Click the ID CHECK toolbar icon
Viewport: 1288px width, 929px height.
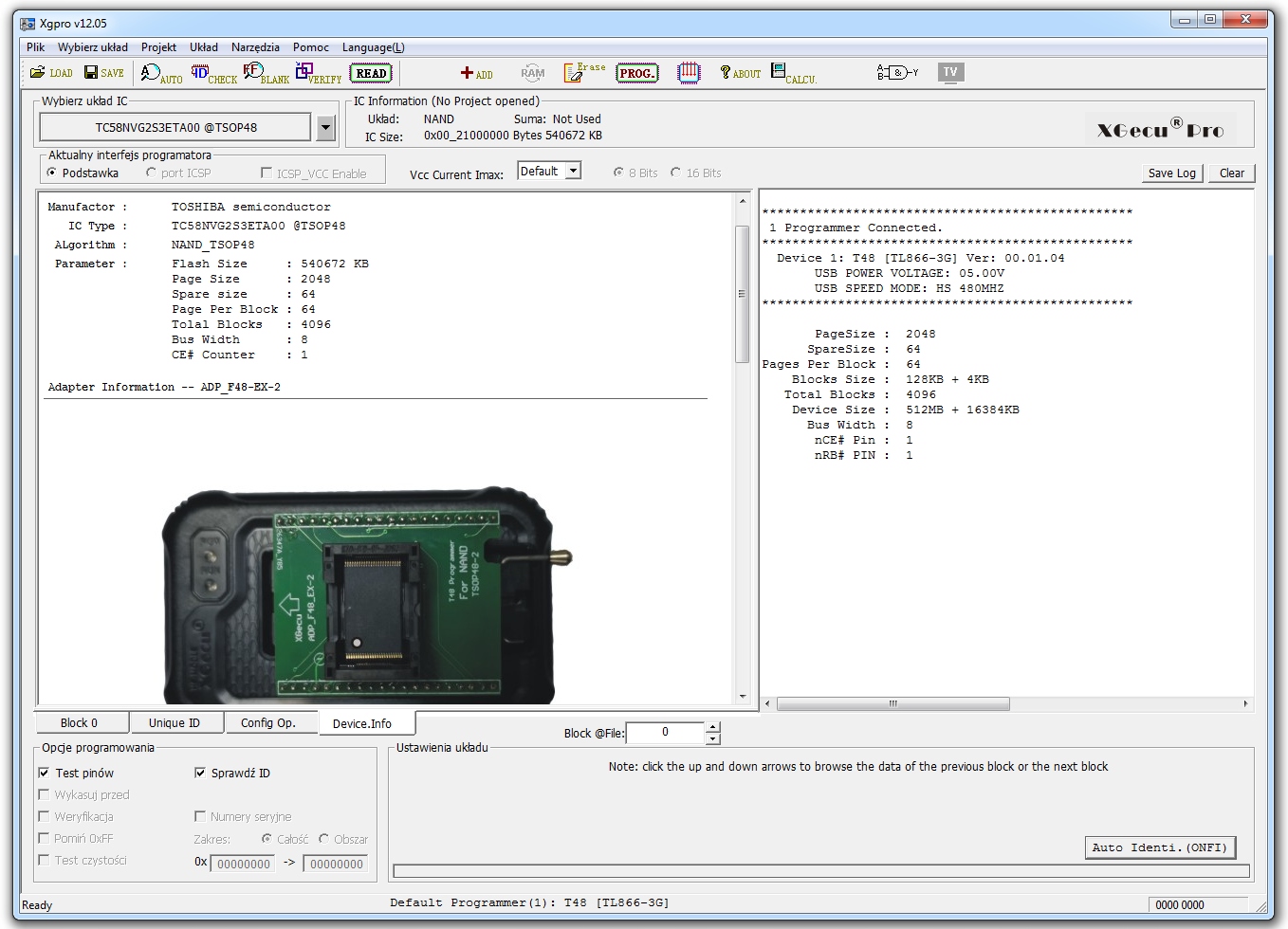[x=213, y=74]
